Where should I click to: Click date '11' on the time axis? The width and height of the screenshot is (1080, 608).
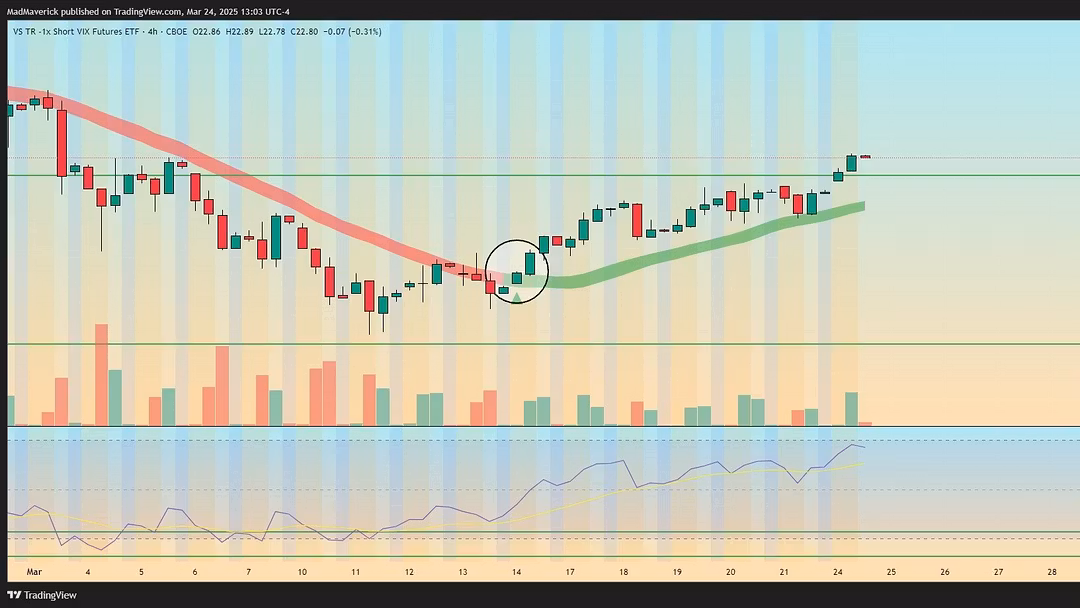tap(355, 572)
